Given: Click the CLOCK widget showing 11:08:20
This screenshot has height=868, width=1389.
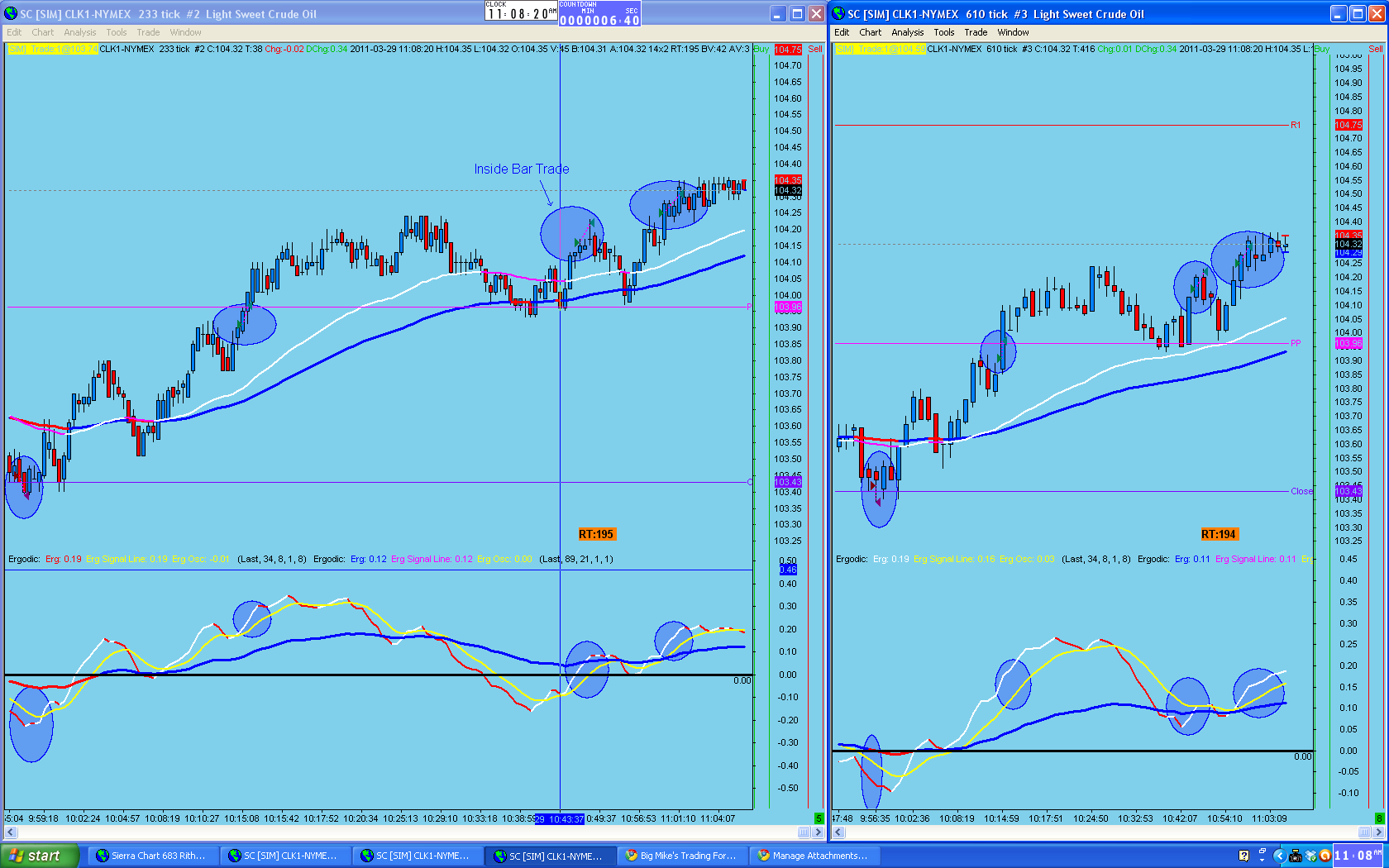Looking at the screenshot, I should (521, 11).
